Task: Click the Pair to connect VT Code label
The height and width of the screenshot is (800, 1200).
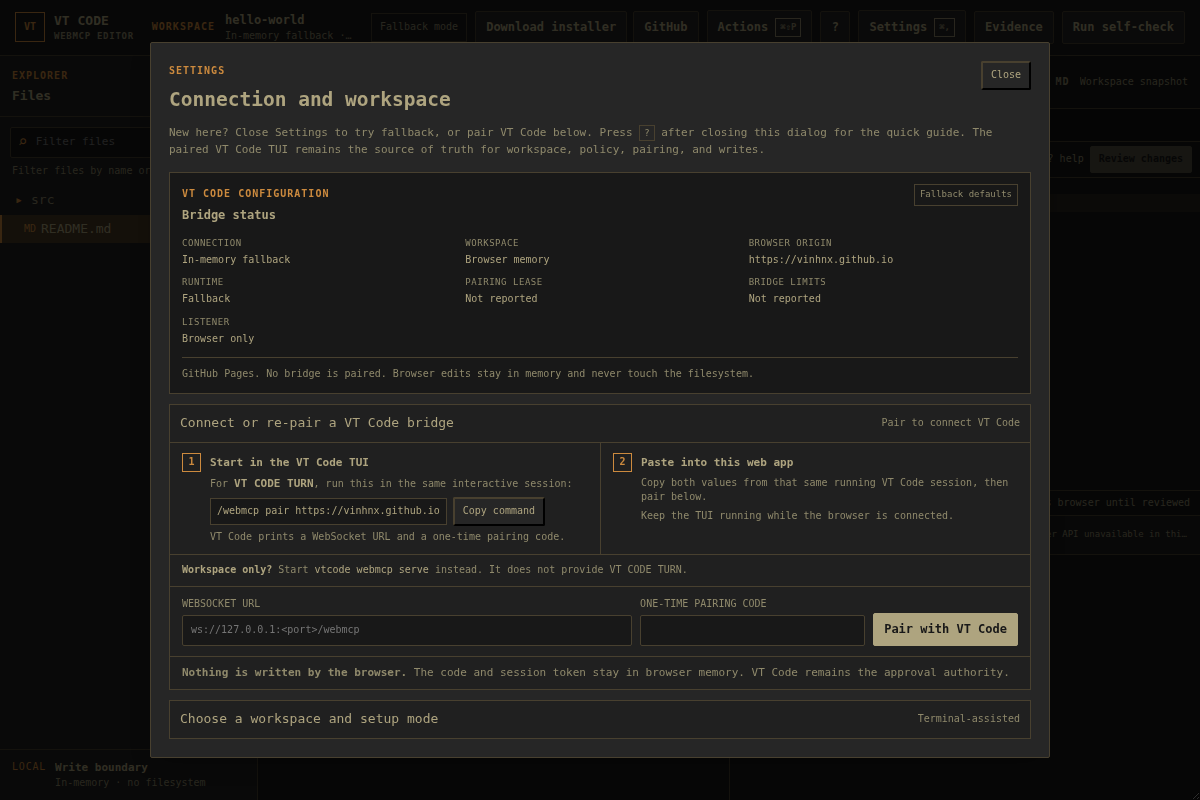Action: 951,423
